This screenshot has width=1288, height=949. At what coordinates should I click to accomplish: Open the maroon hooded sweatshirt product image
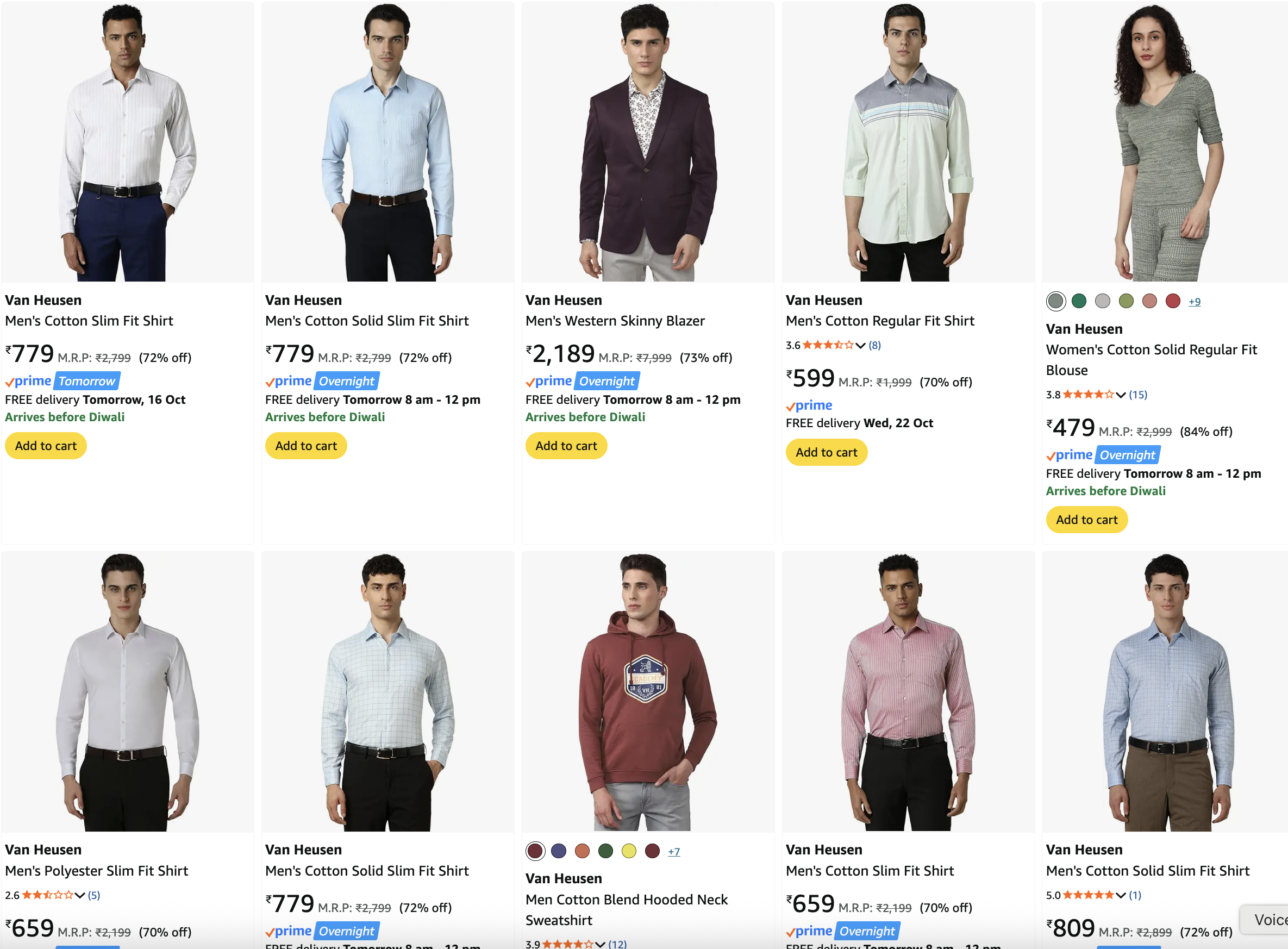click(648, 692)
